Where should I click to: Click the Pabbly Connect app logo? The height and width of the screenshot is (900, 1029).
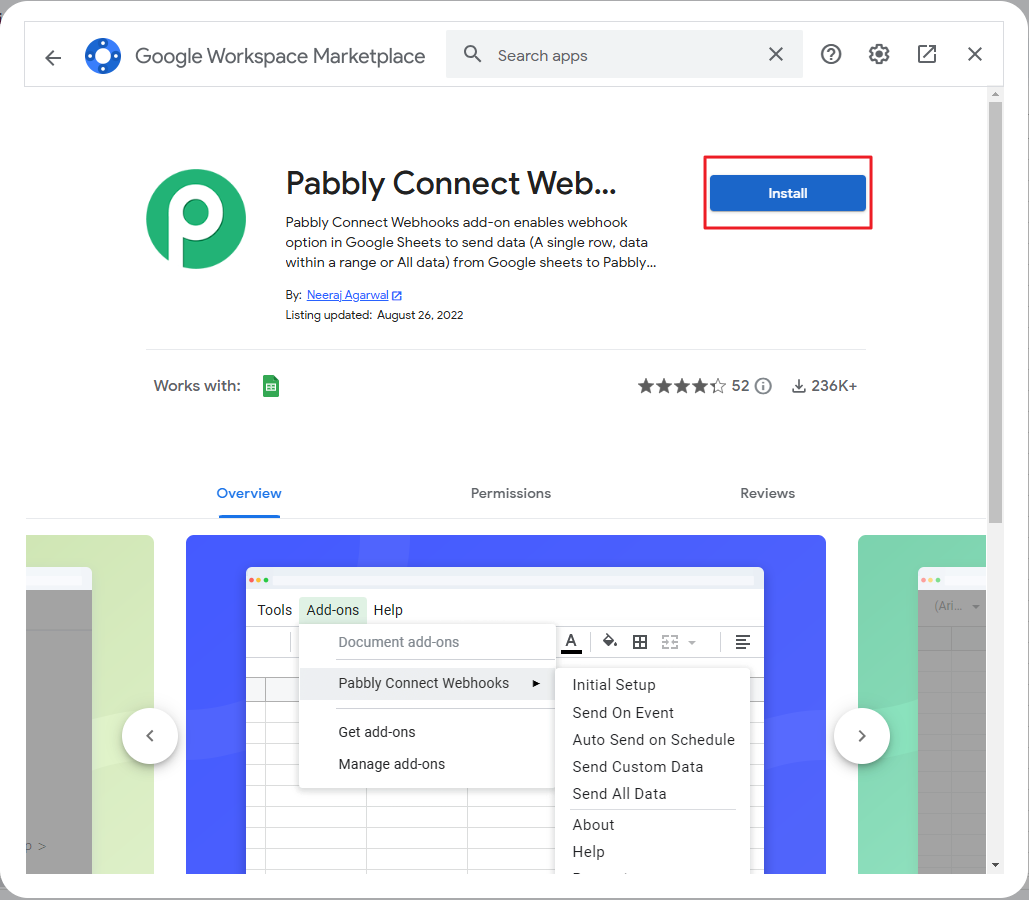point(196,219)
